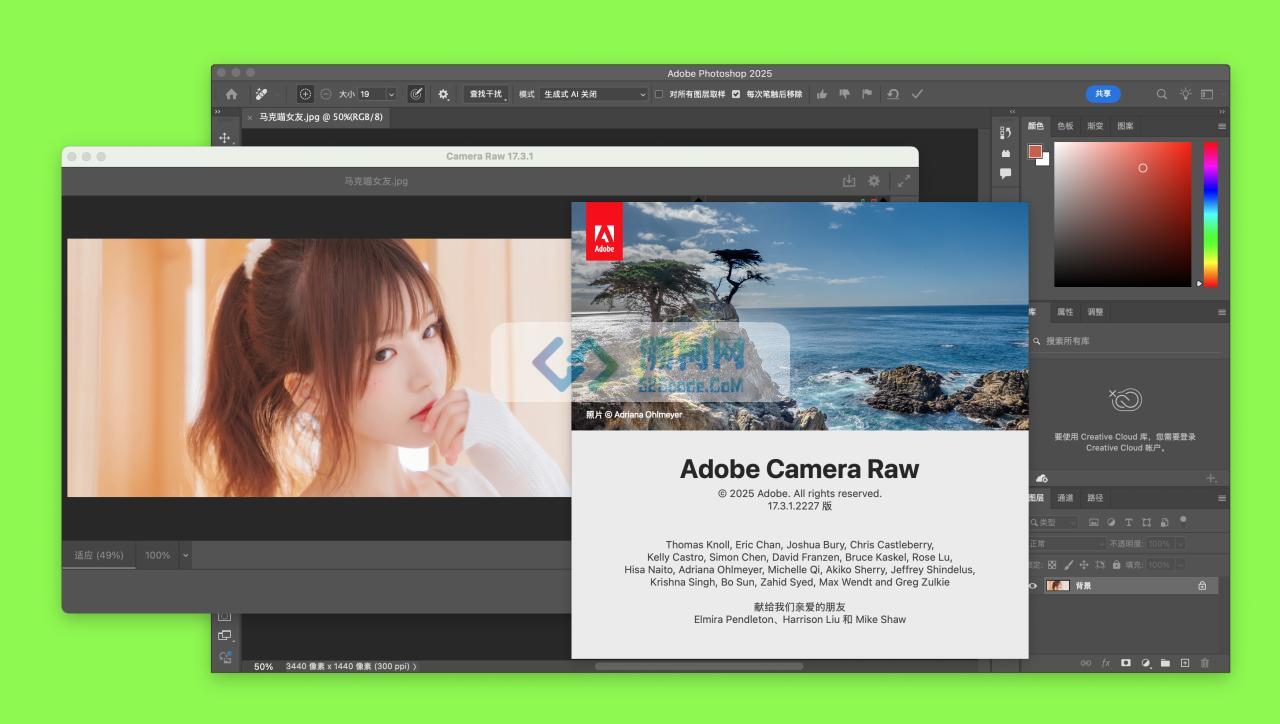The height and width of the screenshot is (724, 1280).
Task: Click the foreground color swatch
Action: (1035, 152)
